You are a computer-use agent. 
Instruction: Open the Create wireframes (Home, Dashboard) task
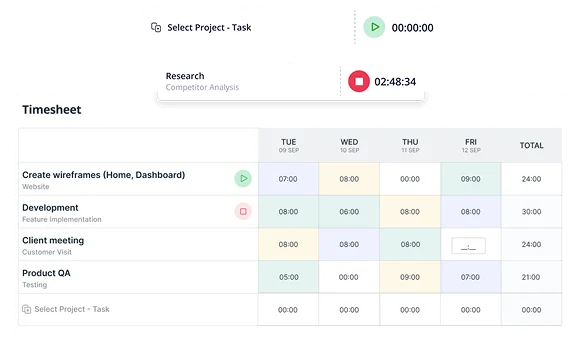[x=103, y=175]
